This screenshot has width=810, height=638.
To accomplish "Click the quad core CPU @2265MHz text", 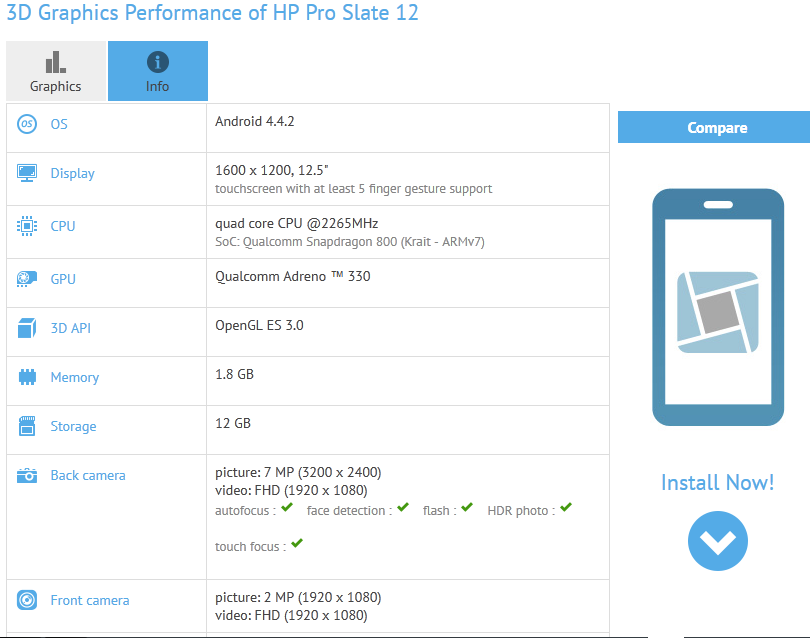I will 297,224.
